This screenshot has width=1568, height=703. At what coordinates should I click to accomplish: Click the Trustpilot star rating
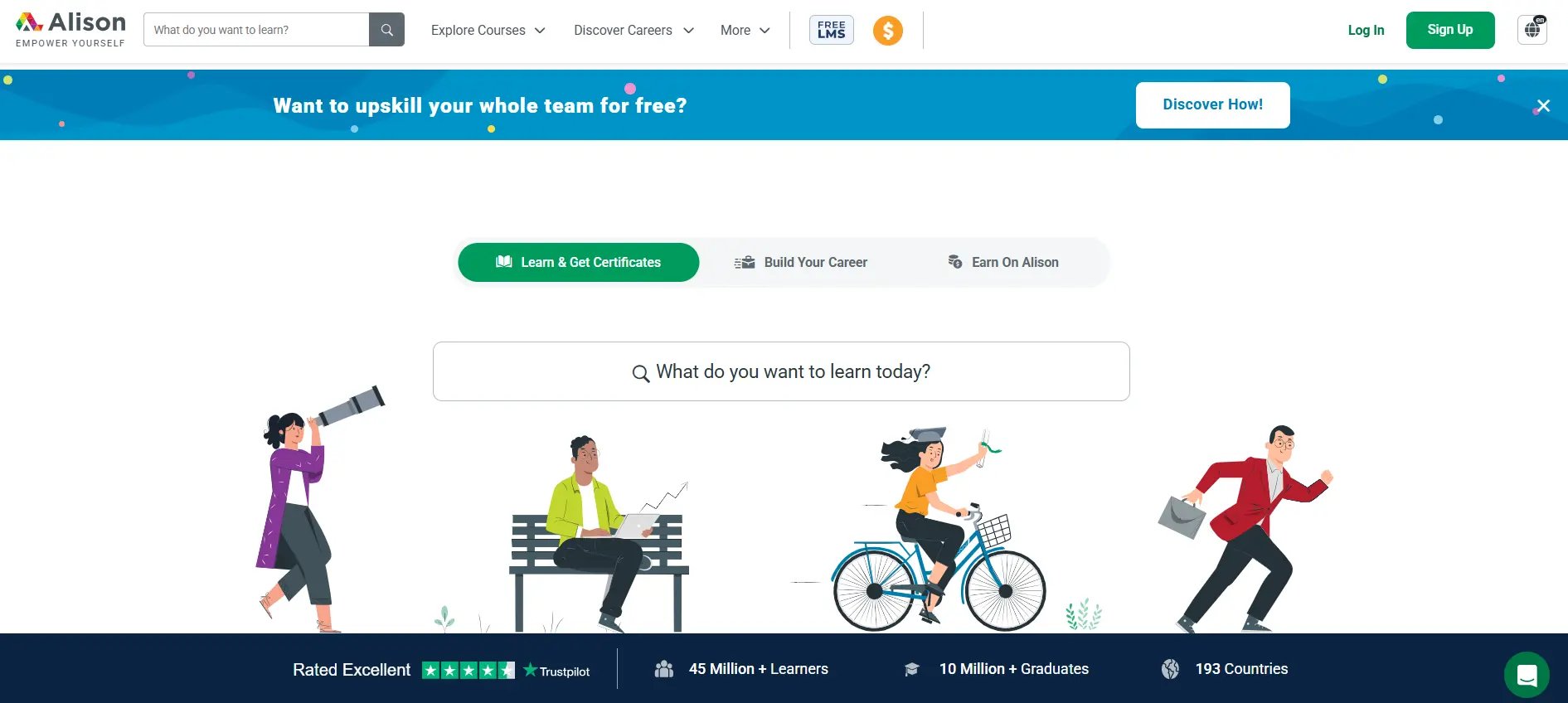point(468,670)
